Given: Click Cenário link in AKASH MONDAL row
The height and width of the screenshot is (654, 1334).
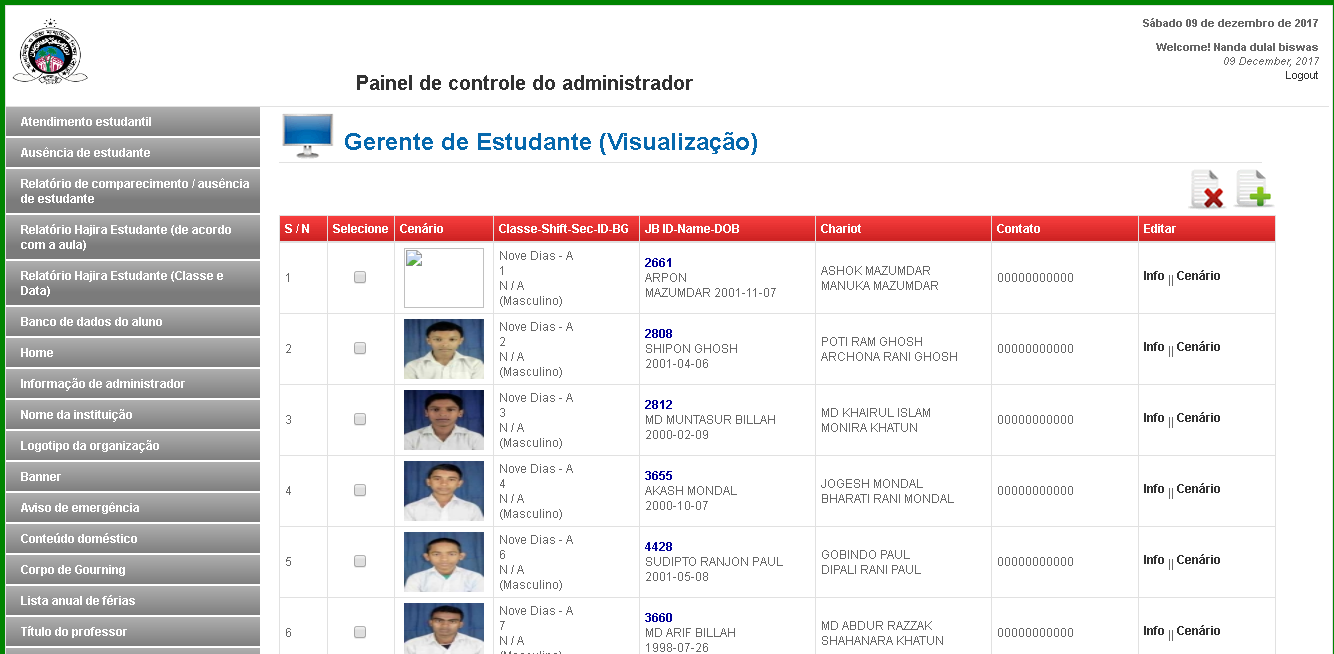Looking at the screenshot, I should [x=1198, y=489].
